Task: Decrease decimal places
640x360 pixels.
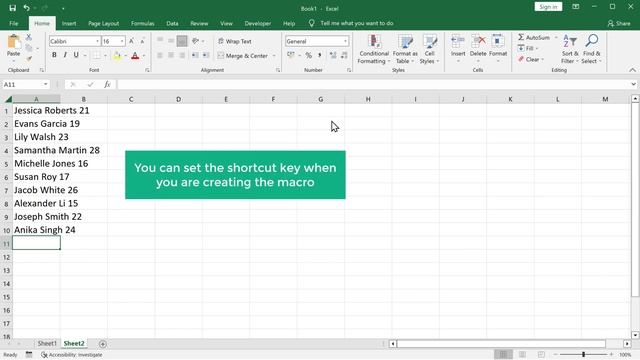Action: coord(344,55)
